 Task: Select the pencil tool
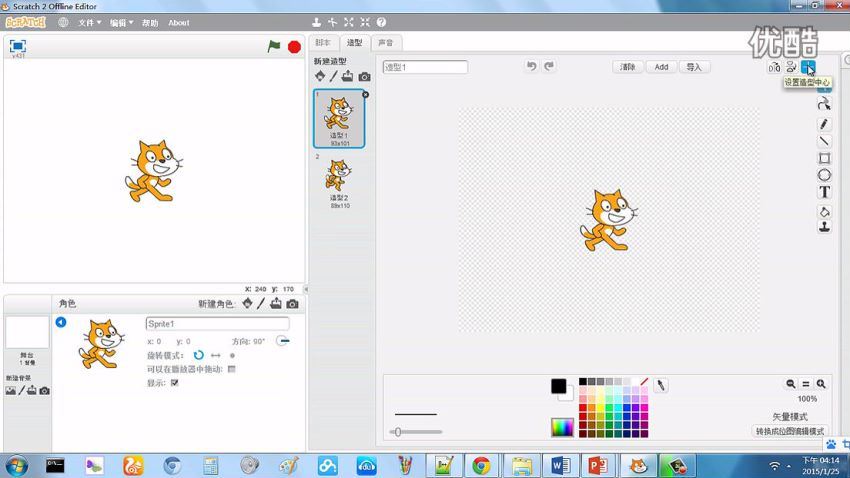pos(824,124)
